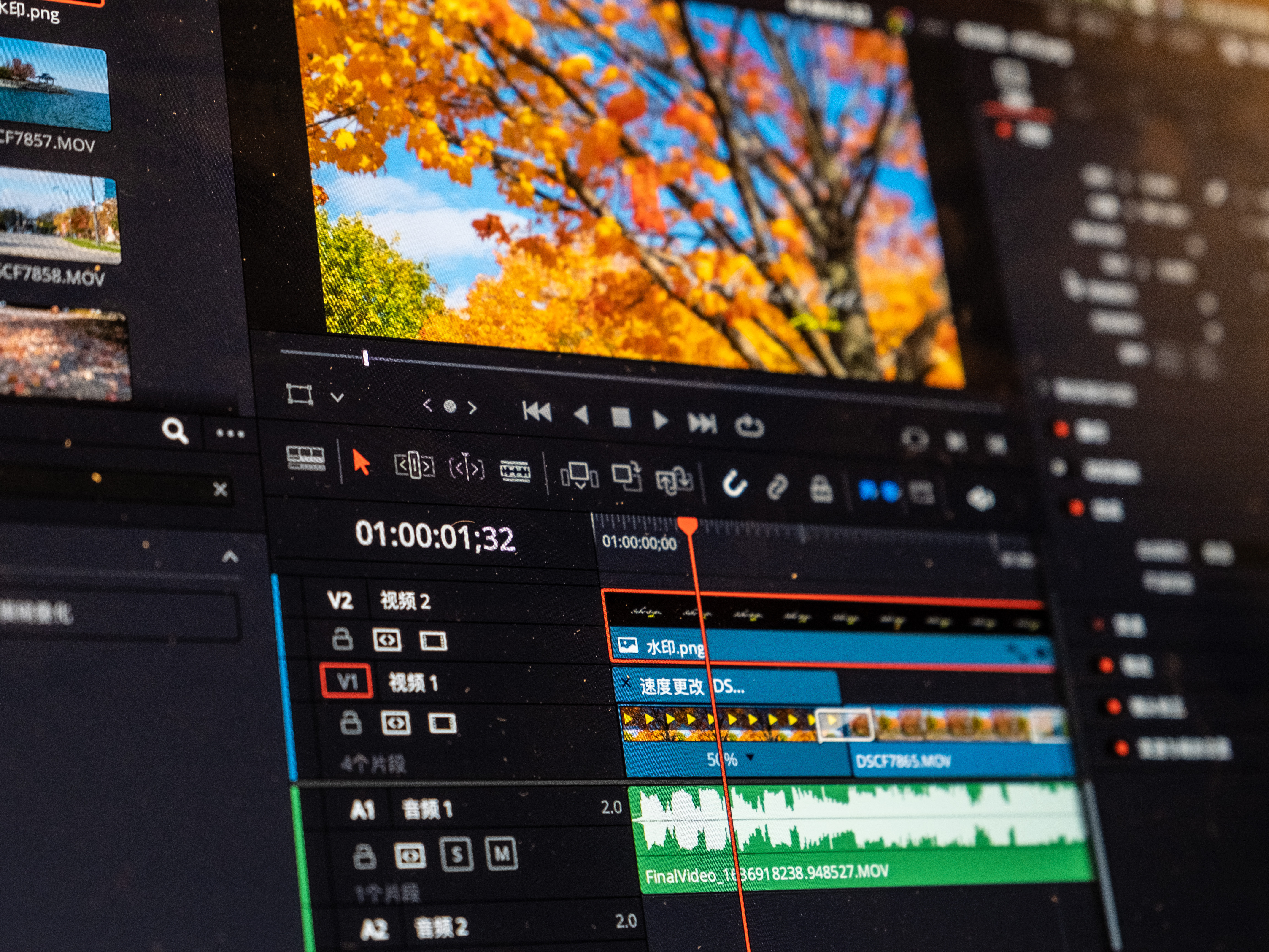Viewport: 1269px width, 952px height.
Task: Click the orange playhead marker
Action: tap(687, 526)
